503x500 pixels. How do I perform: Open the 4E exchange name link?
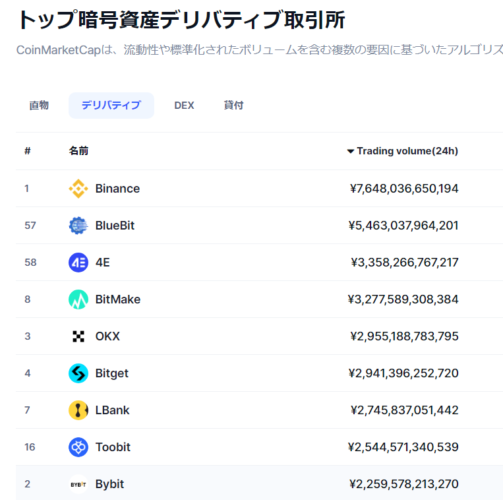pos(102,263)
